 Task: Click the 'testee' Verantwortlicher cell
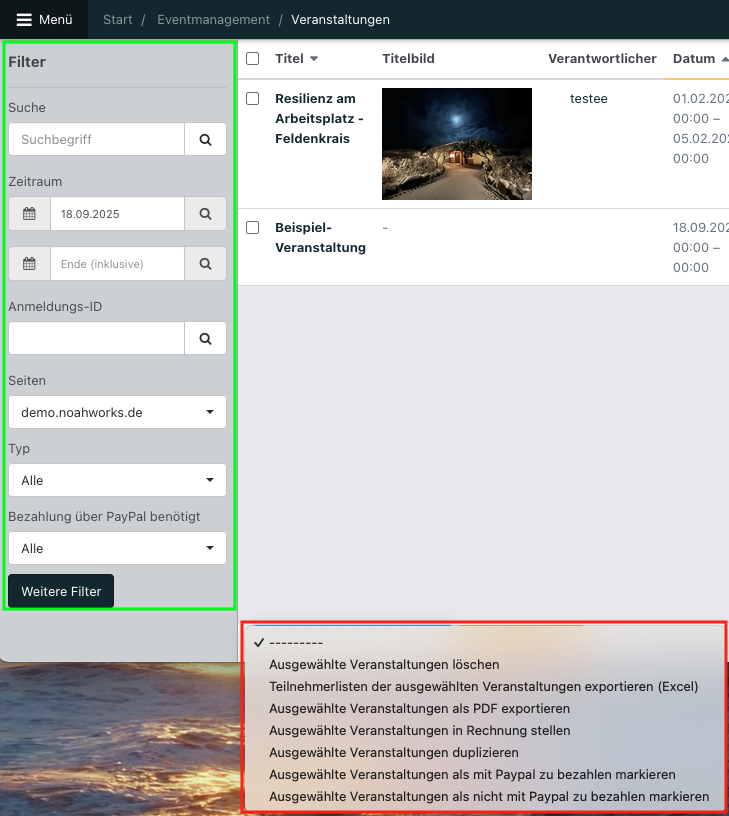589,98
